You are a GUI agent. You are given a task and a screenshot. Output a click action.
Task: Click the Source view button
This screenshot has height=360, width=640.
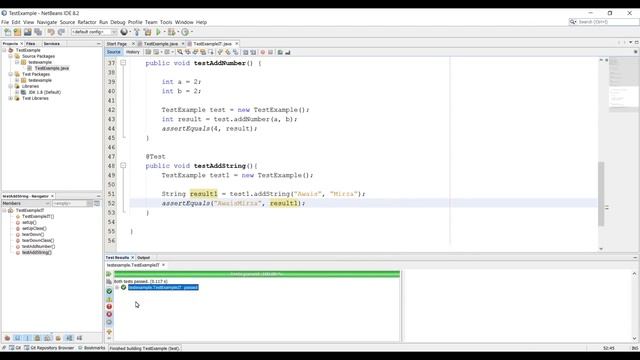[113, 52]
